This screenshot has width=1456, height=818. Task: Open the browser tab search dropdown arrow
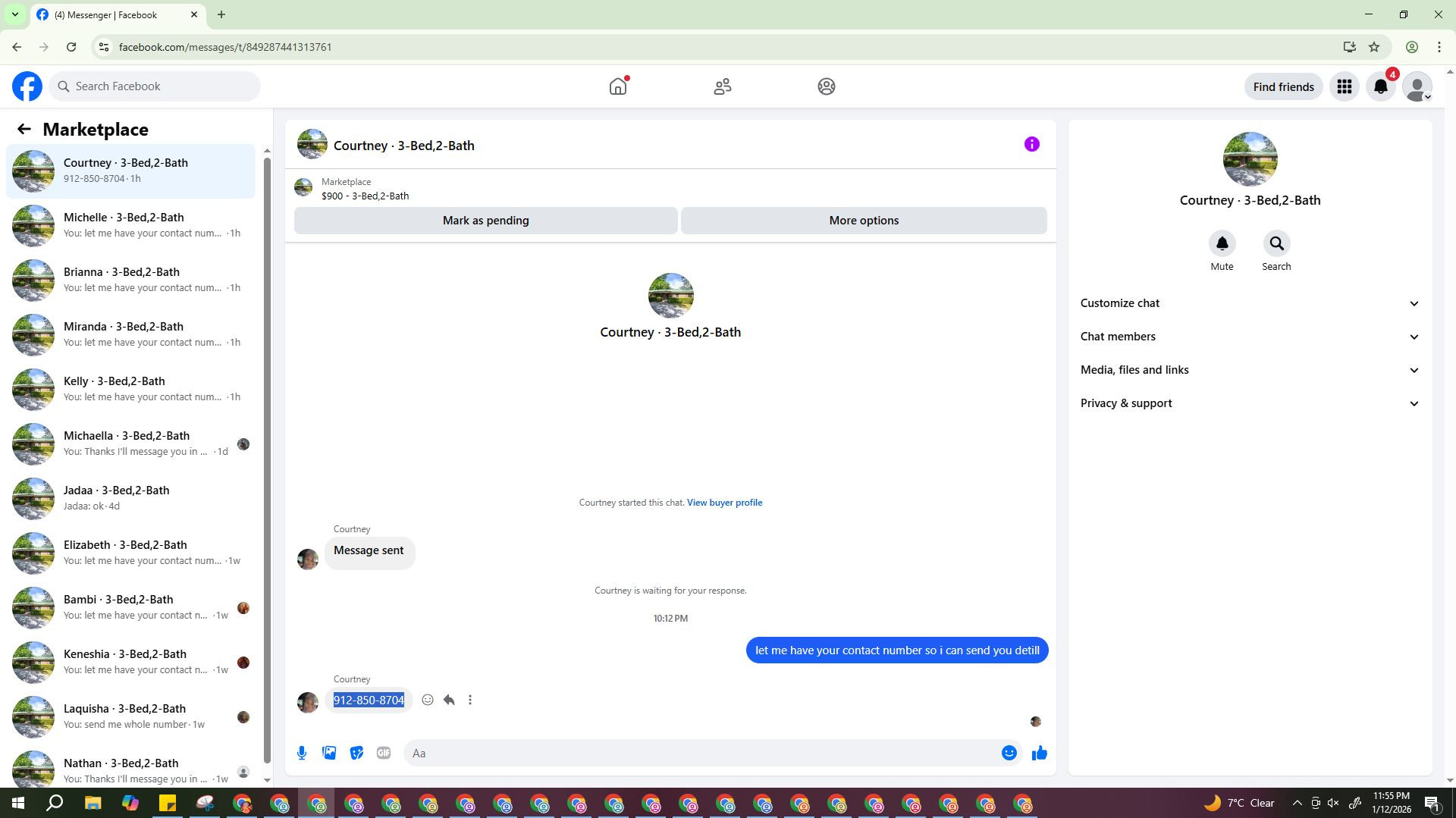coord(14,14)
